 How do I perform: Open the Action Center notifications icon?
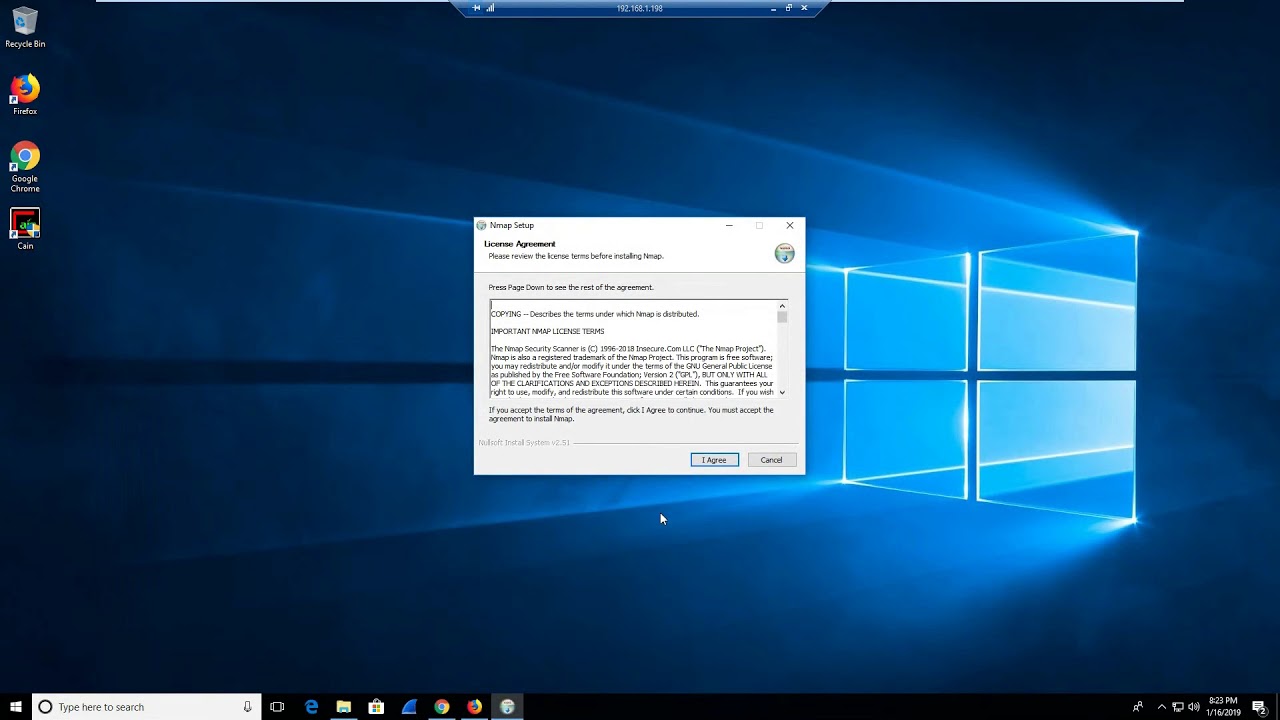click(1260, 707)
